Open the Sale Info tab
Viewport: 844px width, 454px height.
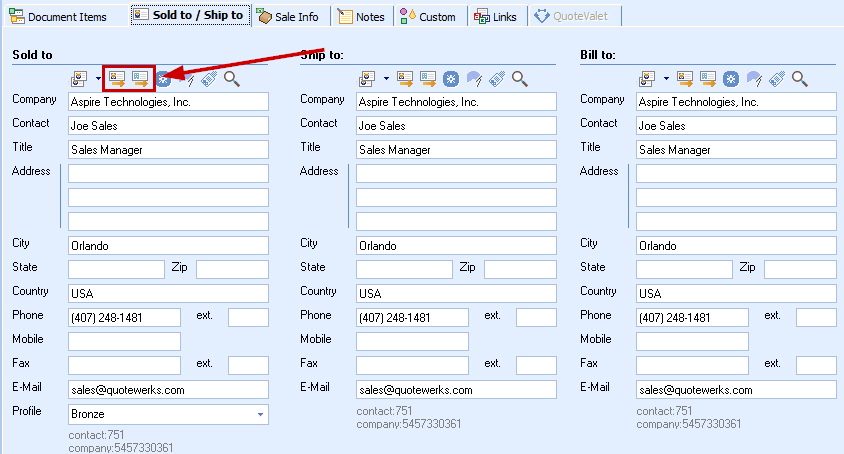coord(288,16)
